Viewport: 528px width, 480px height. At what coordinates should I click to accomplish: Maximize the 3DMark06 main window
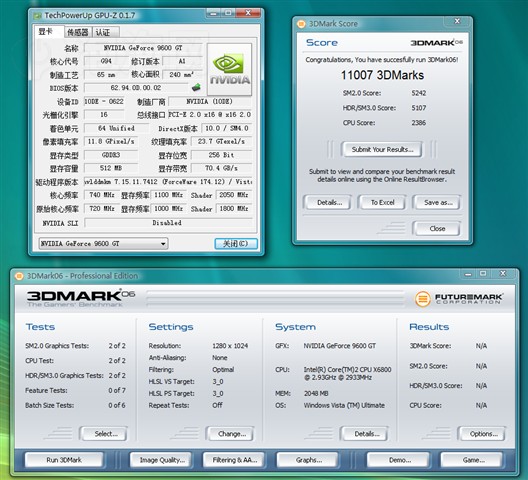tap(483, 274)
